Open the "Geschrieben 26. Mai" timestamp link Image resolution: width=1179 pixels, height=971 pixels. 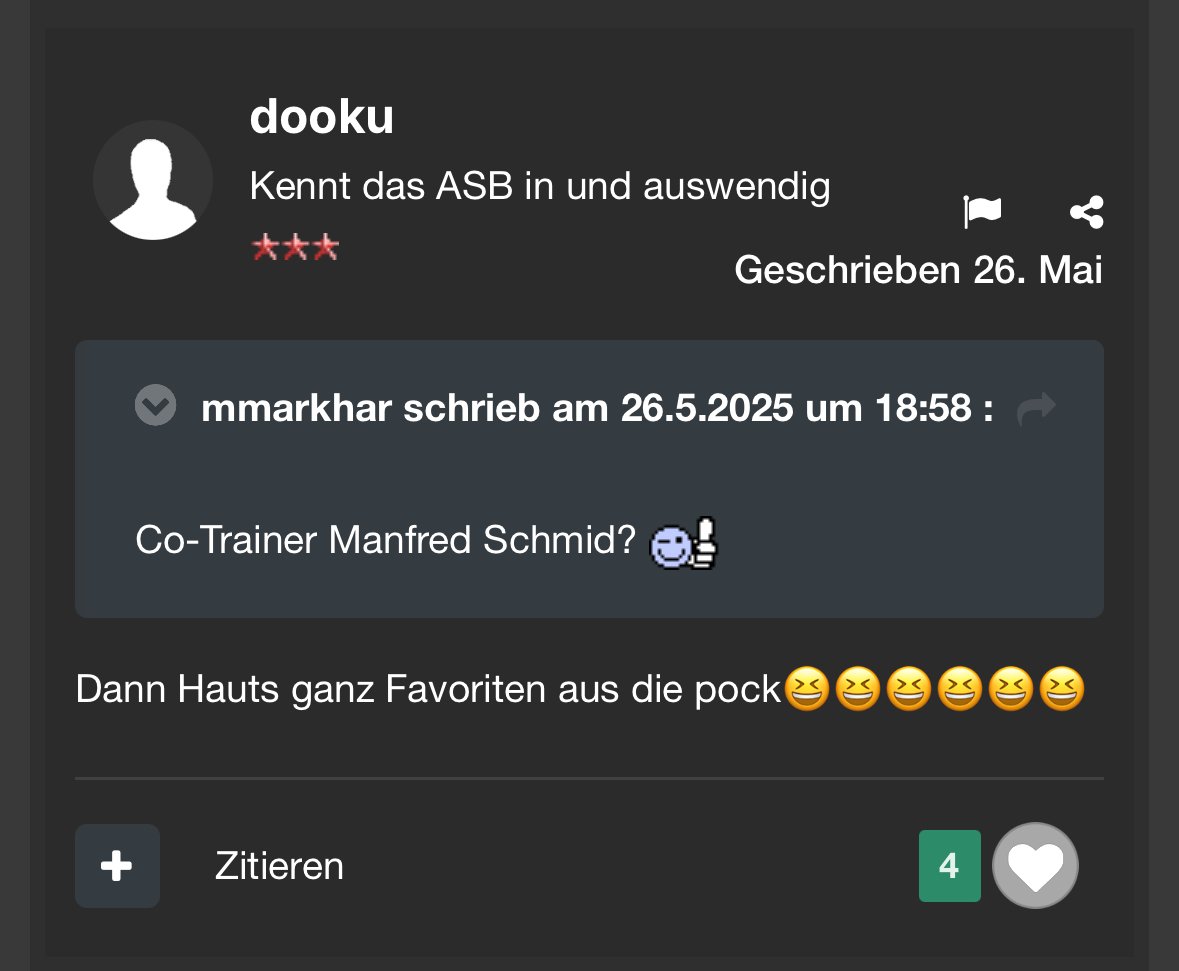coord(918,270)
